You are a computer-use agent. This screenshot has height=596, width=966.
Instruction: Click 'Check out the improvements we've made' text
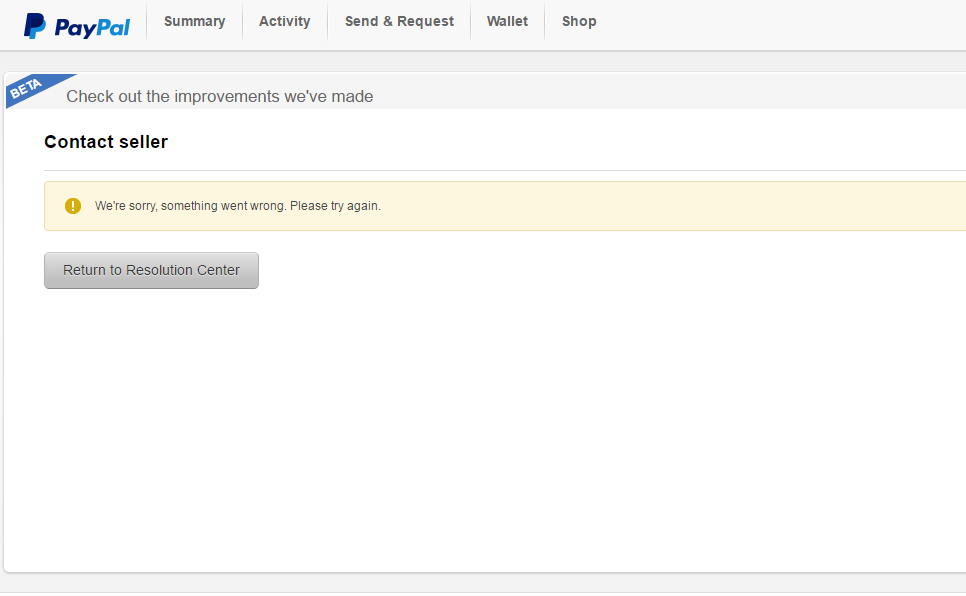[x=219, y=97]
